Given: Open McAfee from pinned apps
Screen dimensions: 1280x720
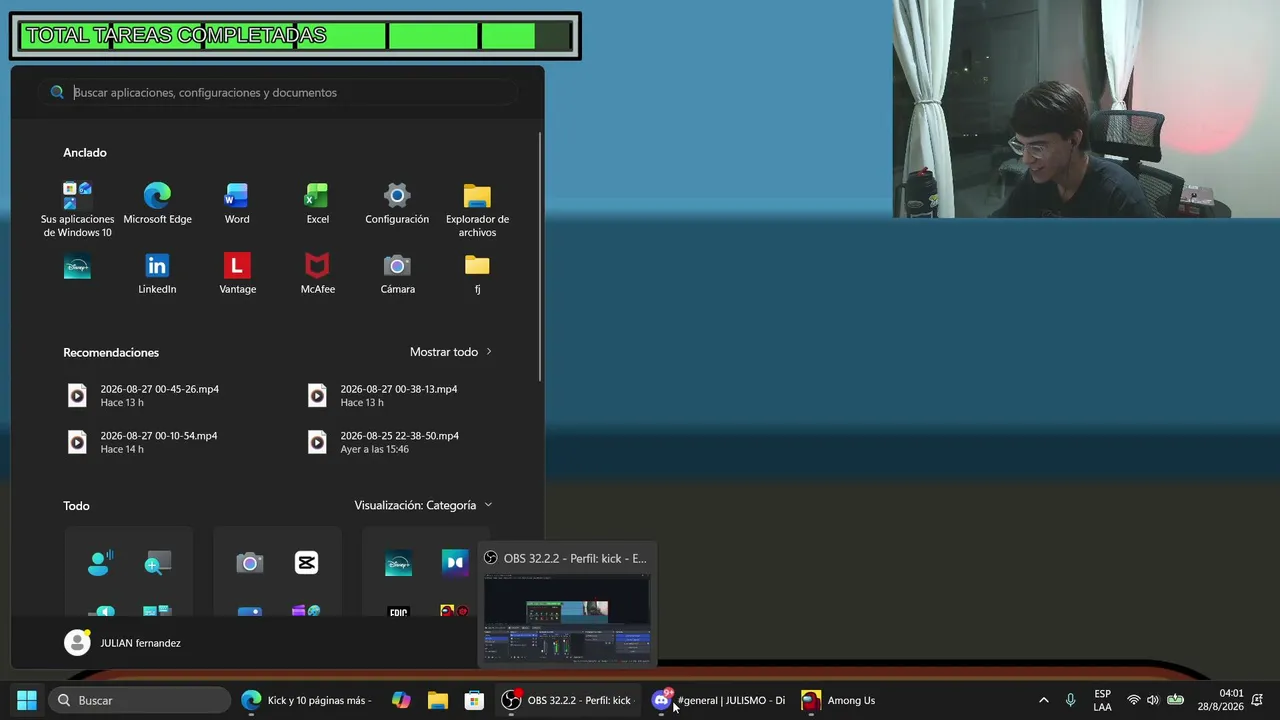Looking at the screenshot, I should [x=317, y=274].
